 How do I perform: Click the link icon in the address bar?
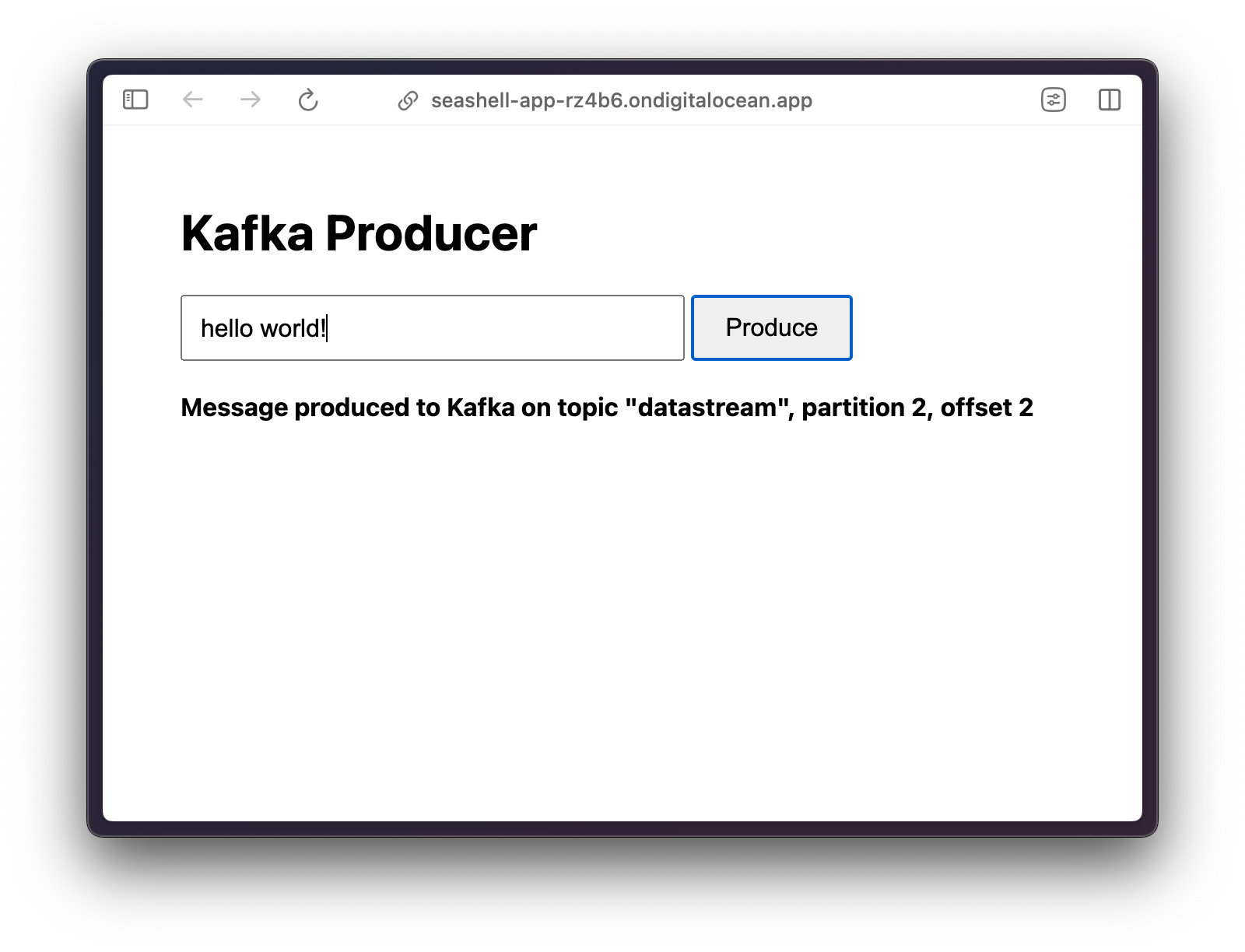click(x=408, y=100)
